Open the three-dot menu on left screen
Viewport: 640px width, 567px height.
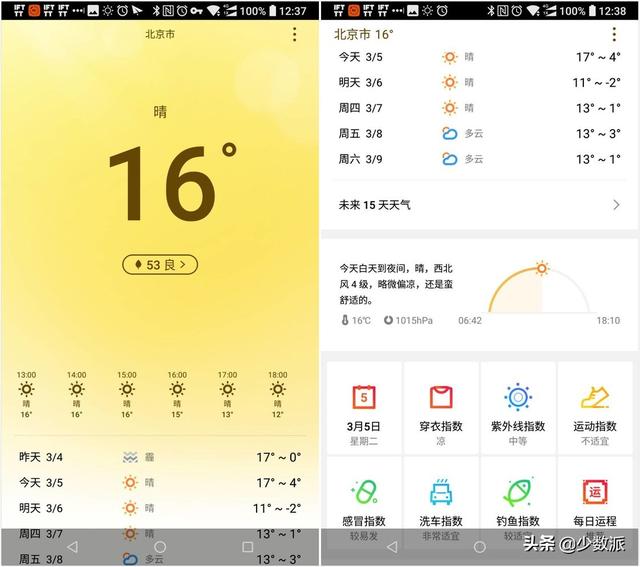click(294, 35)
